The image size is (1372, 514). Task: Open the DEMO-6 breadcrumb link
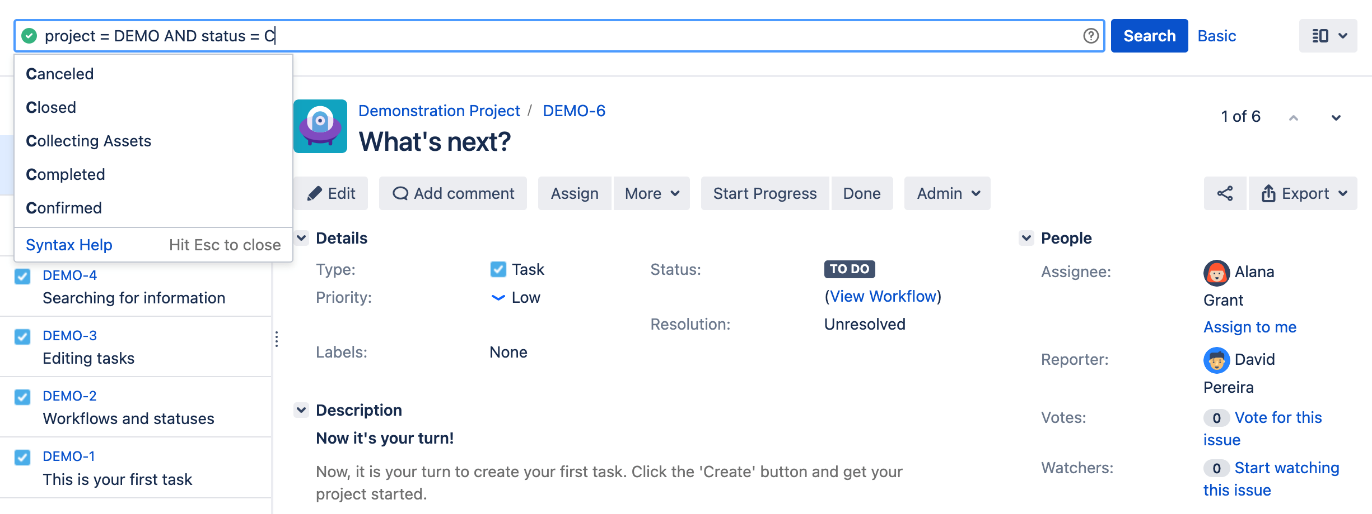click(x=574, y=111)
